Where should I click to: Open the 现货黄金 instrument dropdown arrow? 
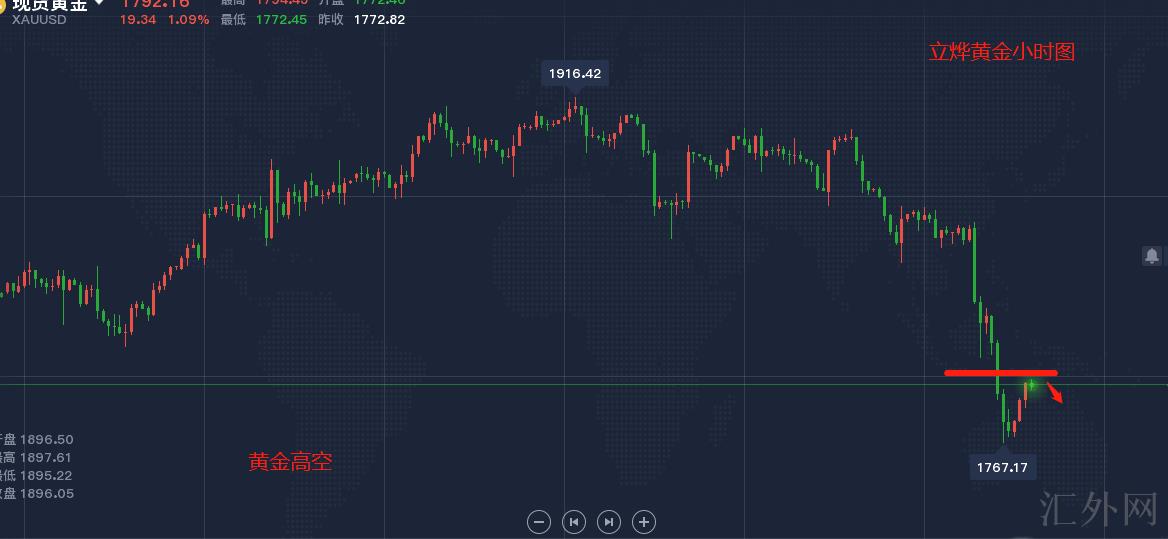(99, 4)
